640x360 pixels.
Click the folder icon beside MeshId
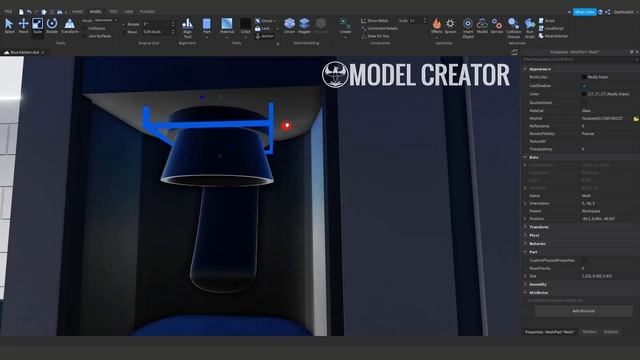(636, 118)
